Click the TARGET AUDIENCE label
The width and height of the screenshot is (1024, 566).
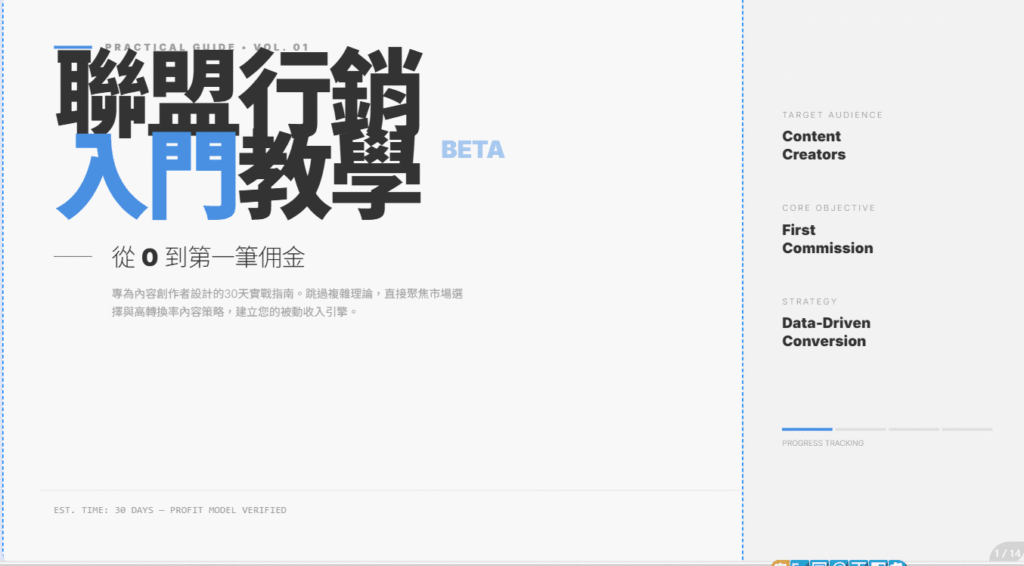832,115
